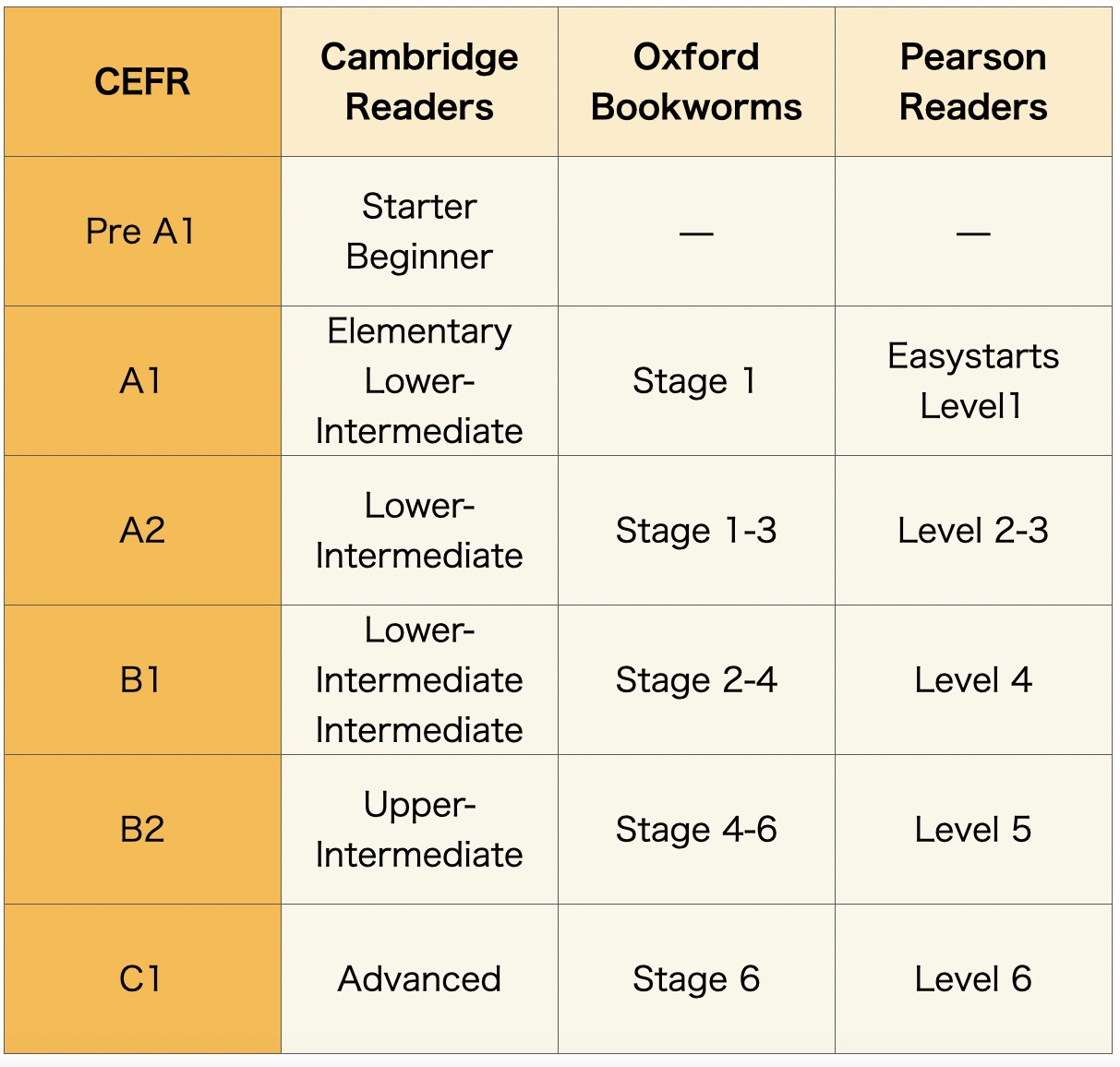Select the B2 row label
Image resolution: width=1120 pixels, height=1067 pixels.
[142, 830]
